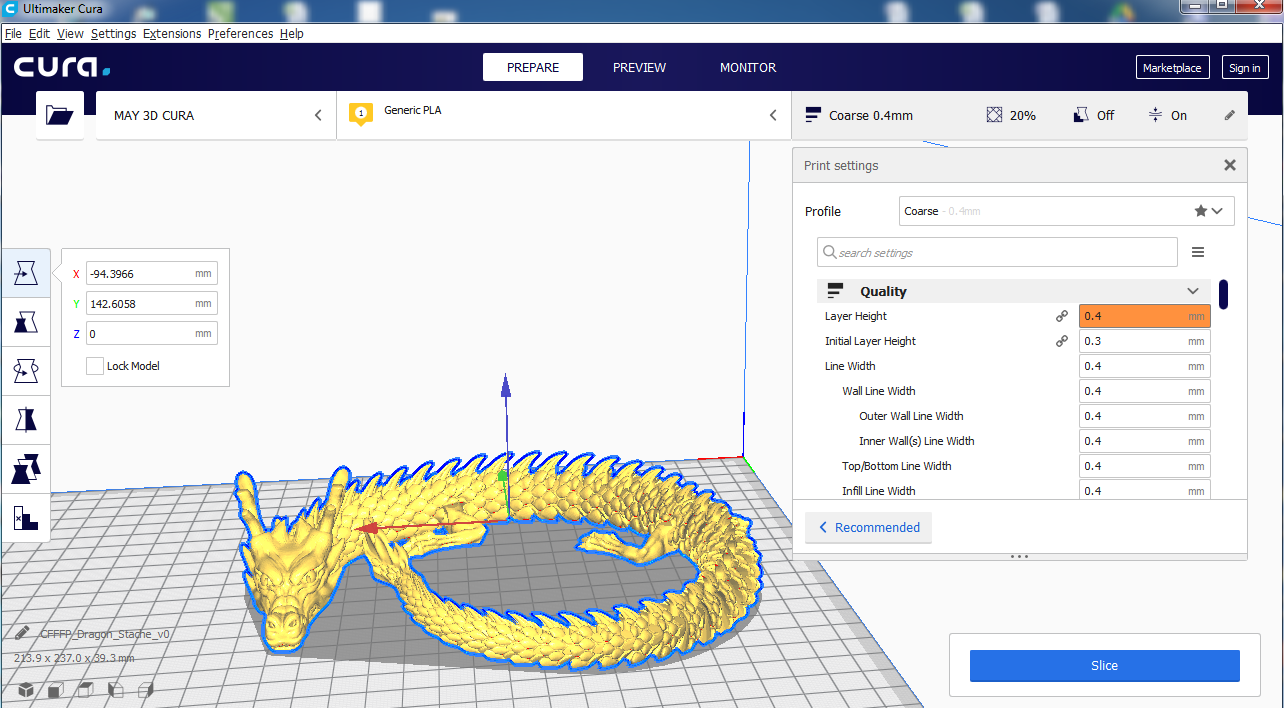
Task: Click the adhesion On icon
Action: point(1155,115)
